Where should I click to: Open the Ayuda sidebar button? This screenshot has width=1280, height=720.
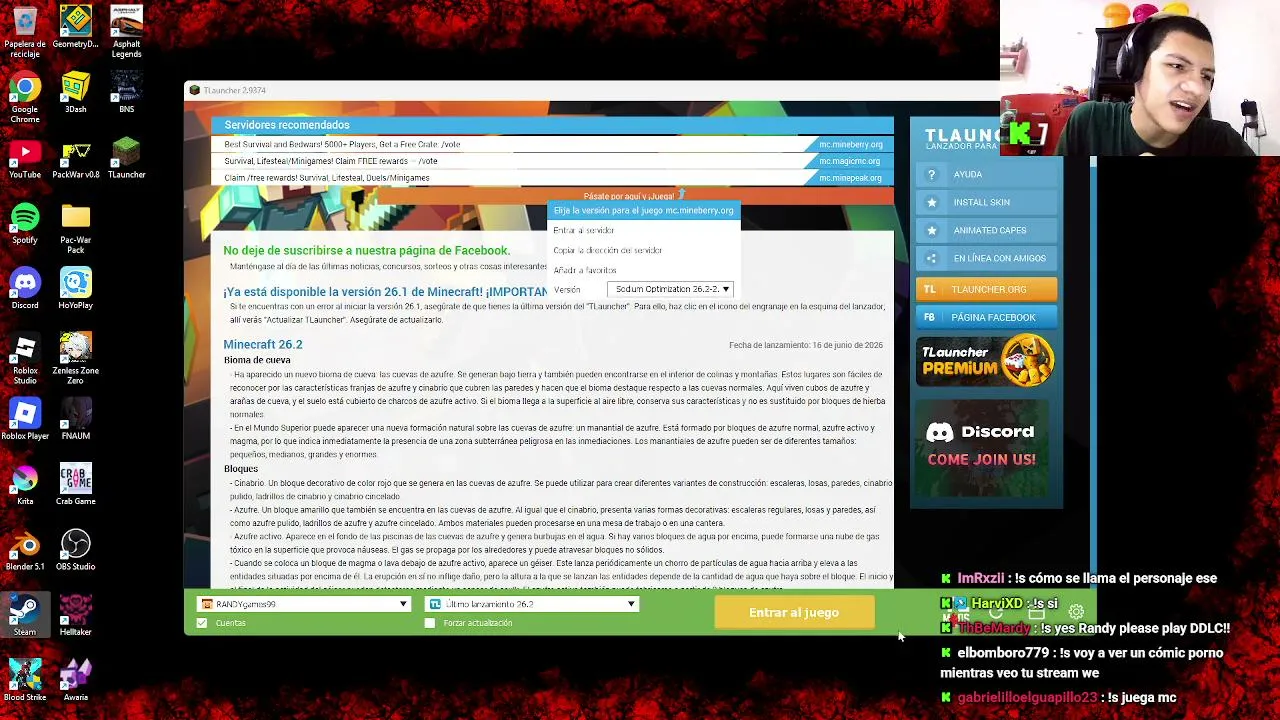point(986,174)
